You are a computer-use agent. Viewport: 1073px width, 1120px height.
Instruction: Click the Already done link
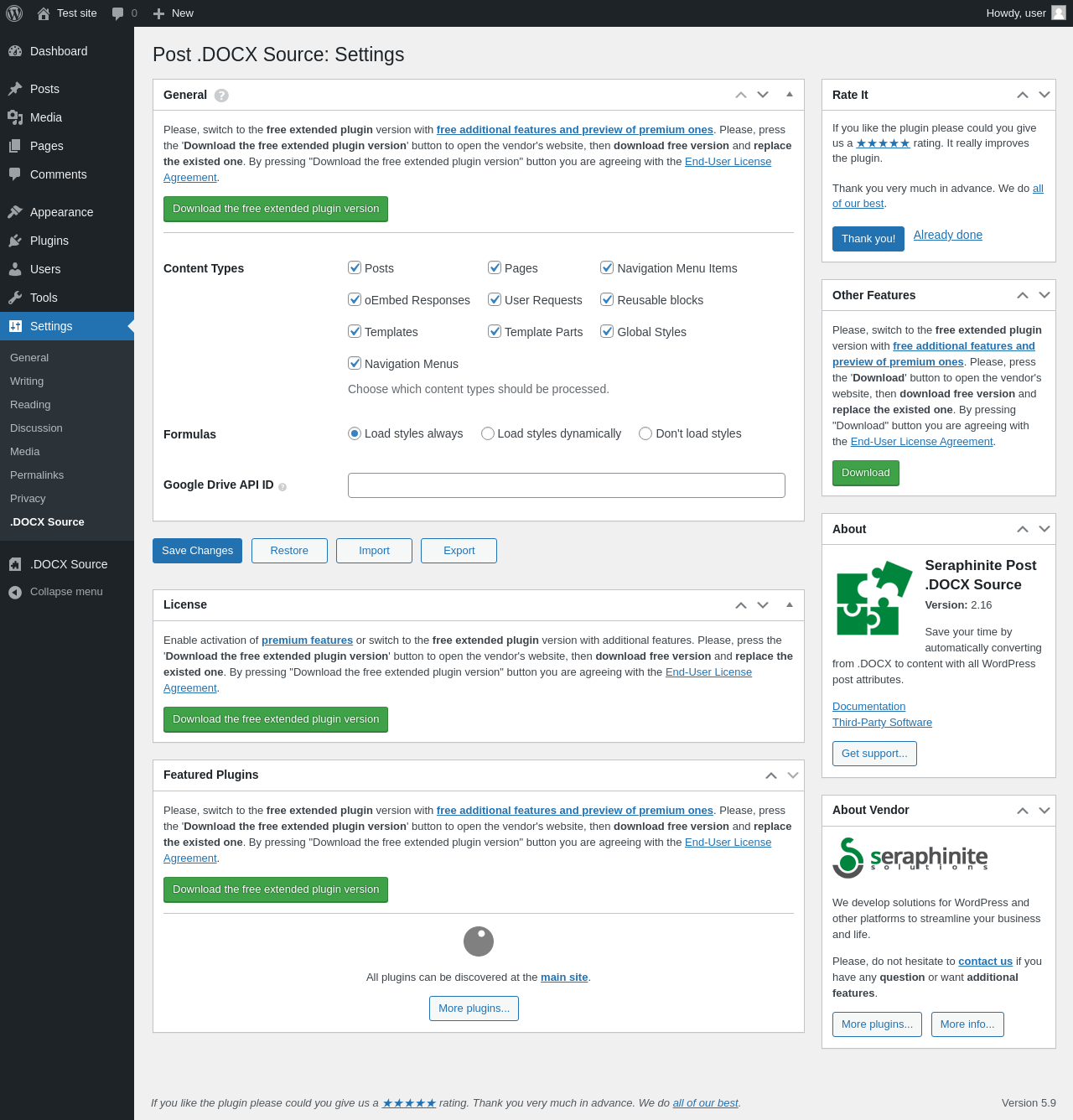tap(948, 235)
